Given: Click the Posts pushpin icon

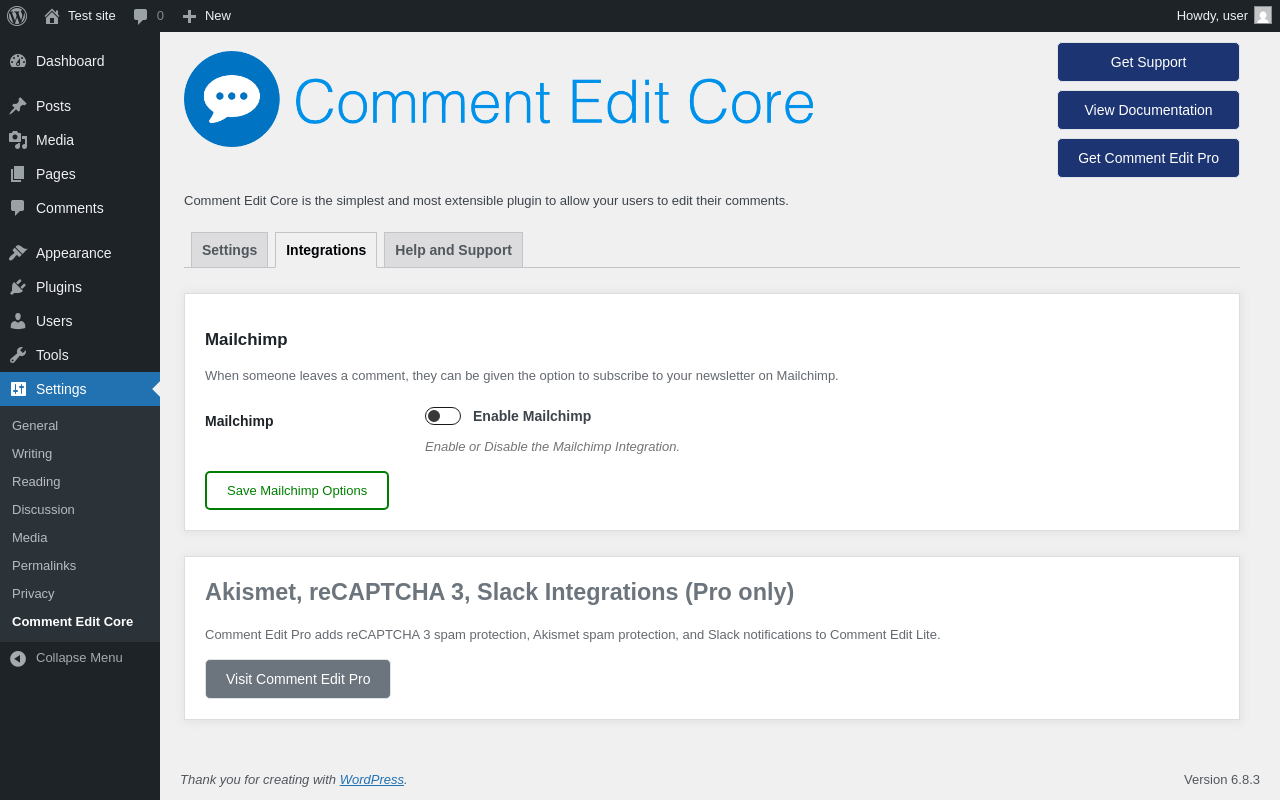Looking at the screenshot, I should click(18, 106).
